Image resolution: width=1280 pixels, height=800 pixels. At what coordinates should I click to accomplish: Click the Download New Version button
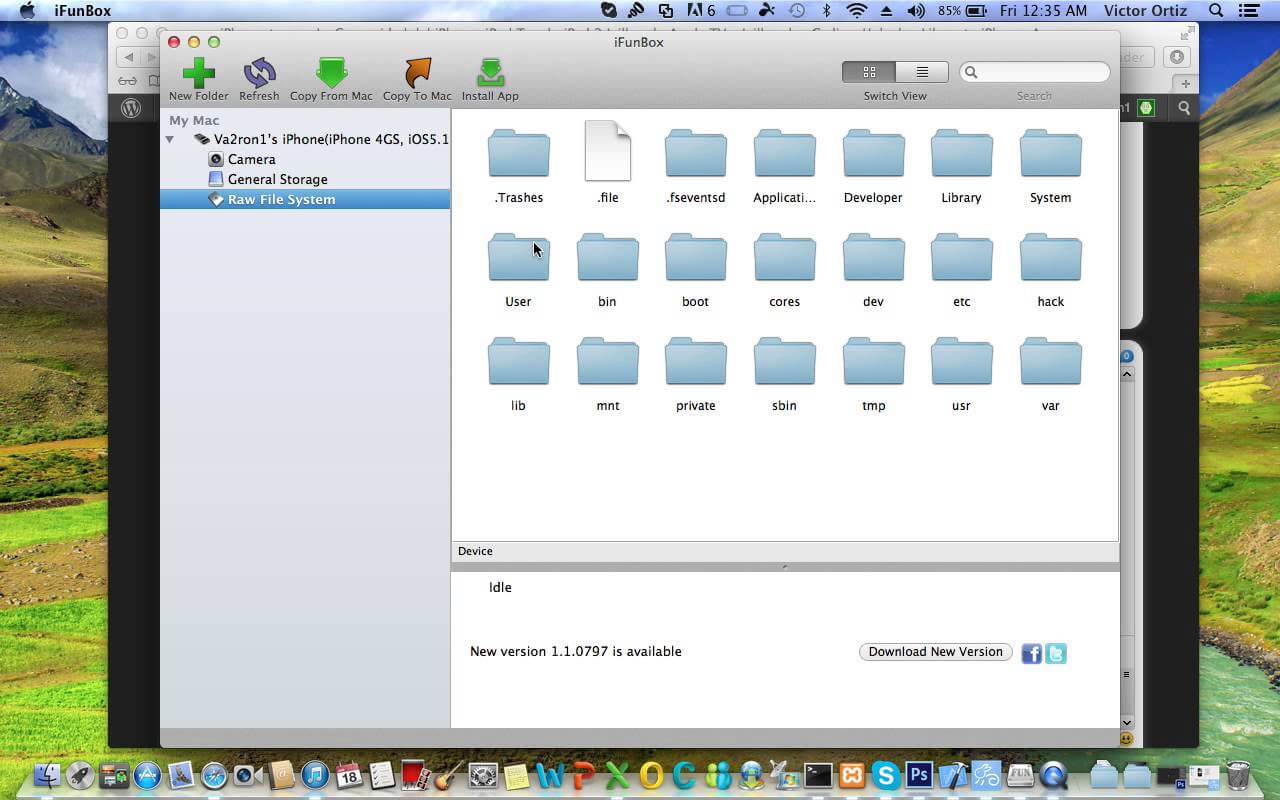935,652
